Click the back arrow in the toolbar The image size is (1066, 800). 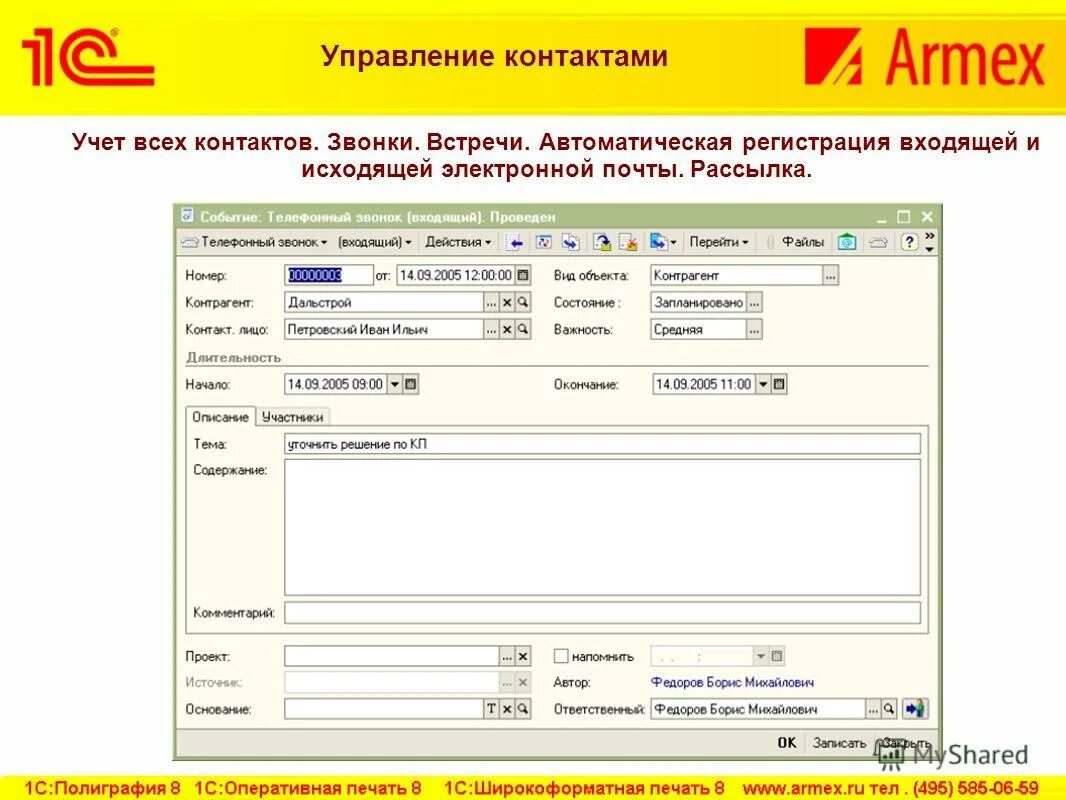[x=515, y=241]
